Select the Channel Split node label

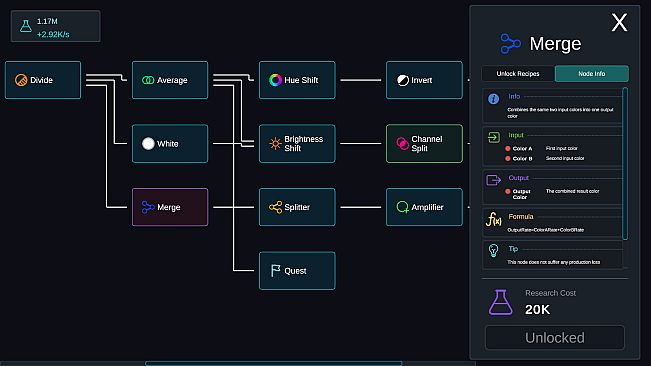[427, 144]
